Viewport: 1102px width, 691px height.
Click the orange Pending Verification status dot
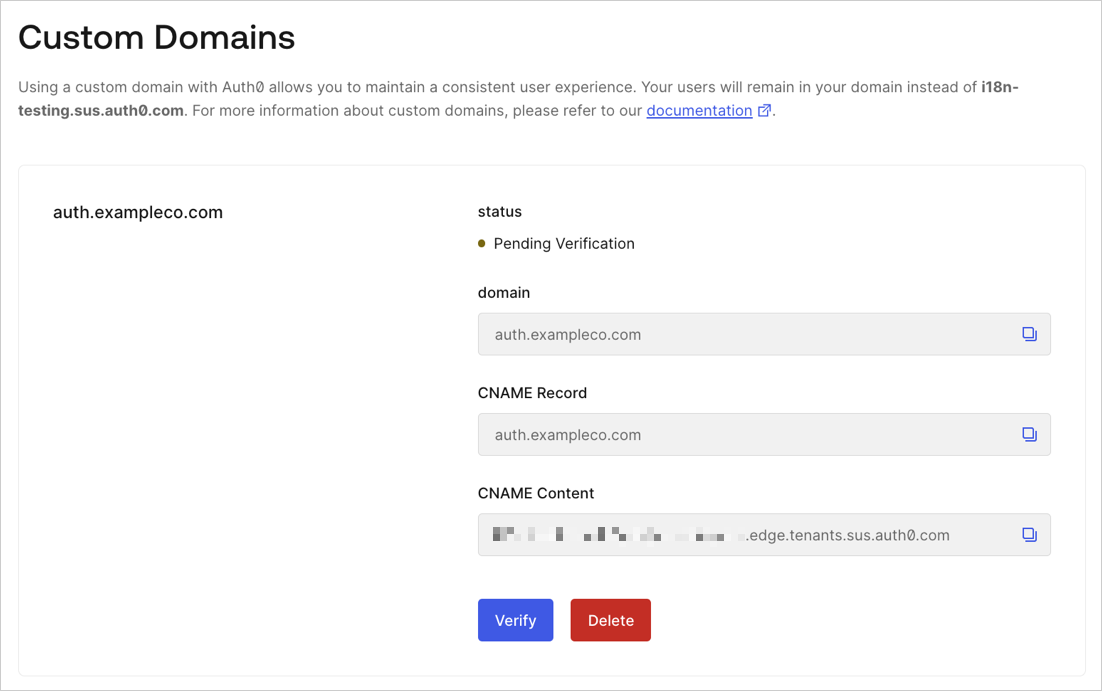click(482, 243)
